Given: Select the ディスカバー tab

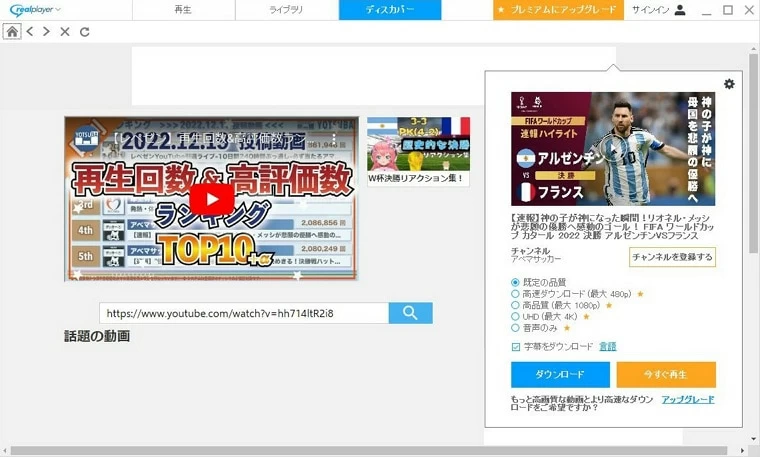Looking at the screenshot, I should [390, 10].
